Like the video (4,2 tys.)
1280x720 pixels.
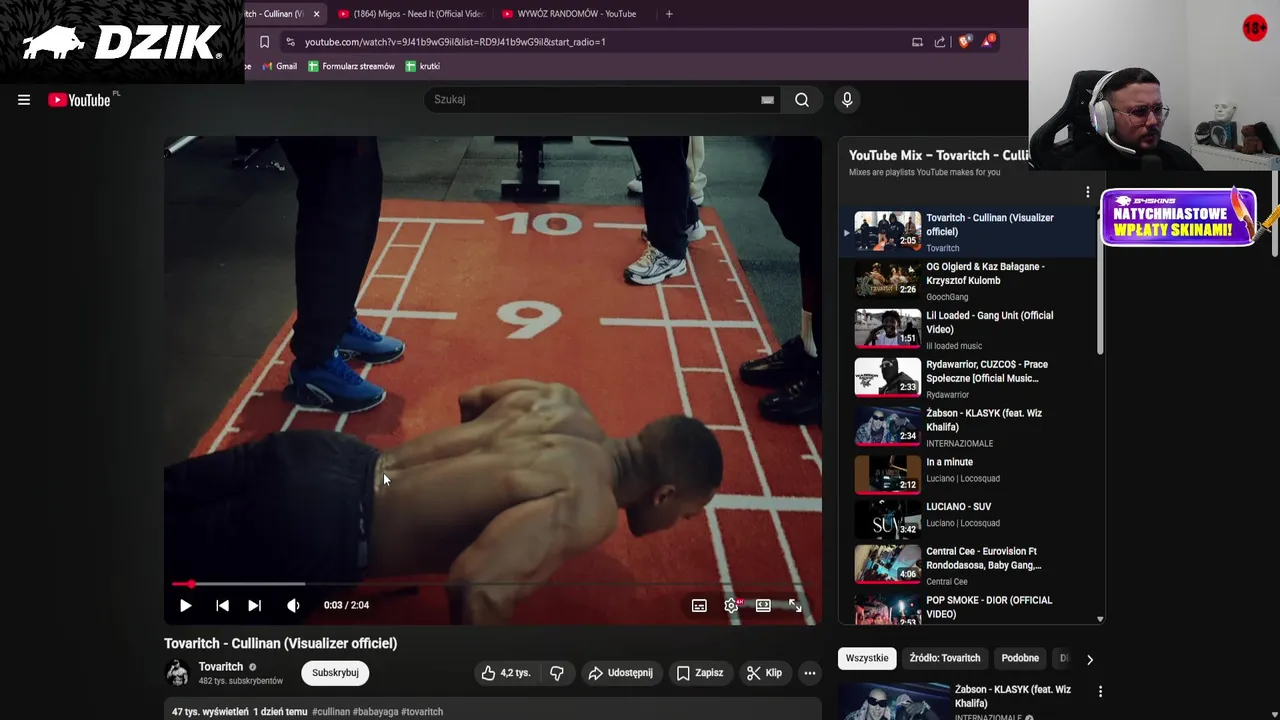(506, 673)
